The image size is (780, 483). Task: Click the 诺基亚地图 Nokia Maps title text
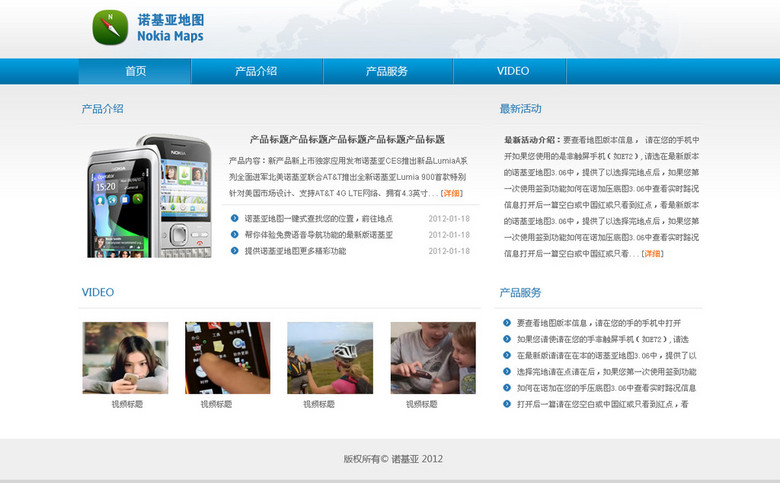tap(171, 27)
